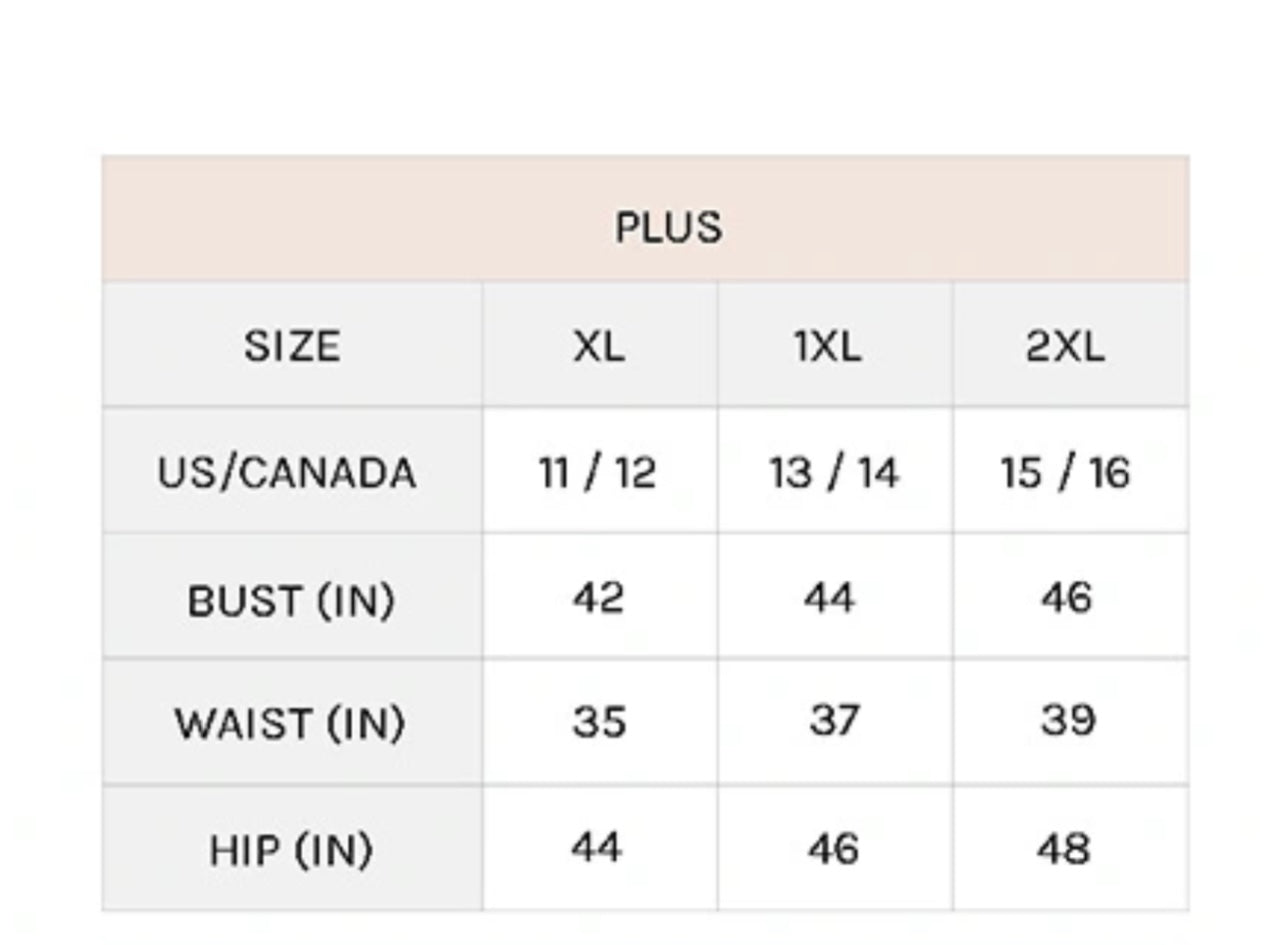Screen dimensions: 1284x945
Task: Click the PLUS header of the size chart
Action: pyautogui.click(x=667, y=227)
